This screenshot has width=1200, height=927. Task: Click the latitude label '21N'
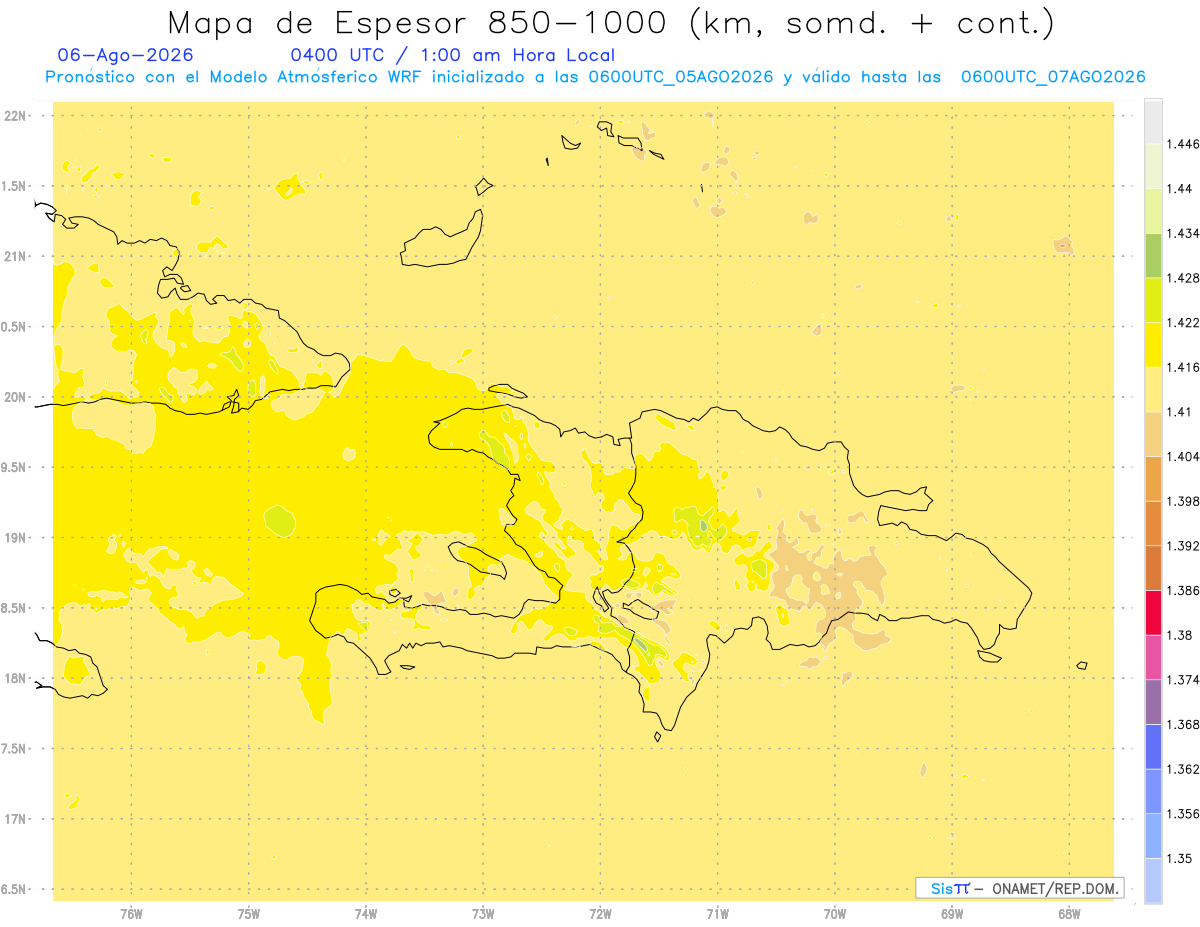tap(15, 257)
